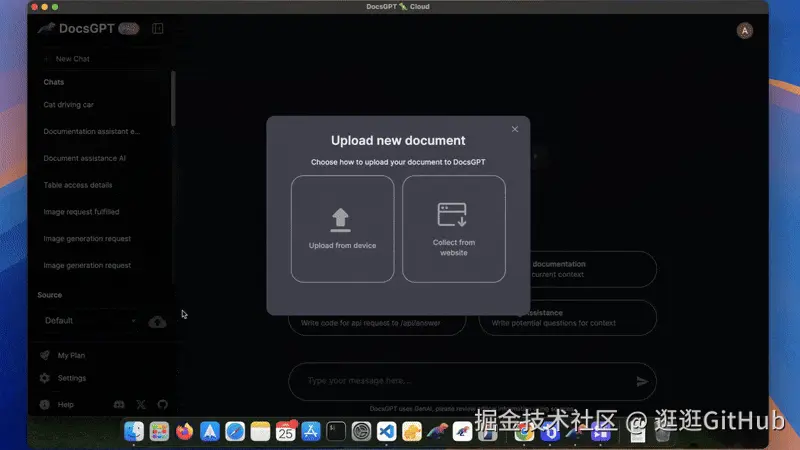Open the user avatar menu
Viewport: 800px width, 450px height.
pos(744,31)
